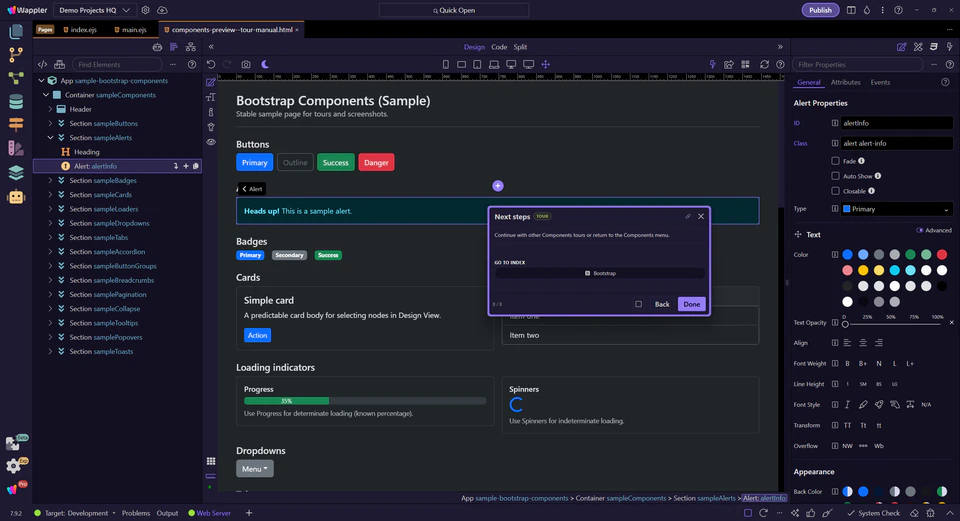
Task: Click the Text Opacity slider handle
Action: 845,324
